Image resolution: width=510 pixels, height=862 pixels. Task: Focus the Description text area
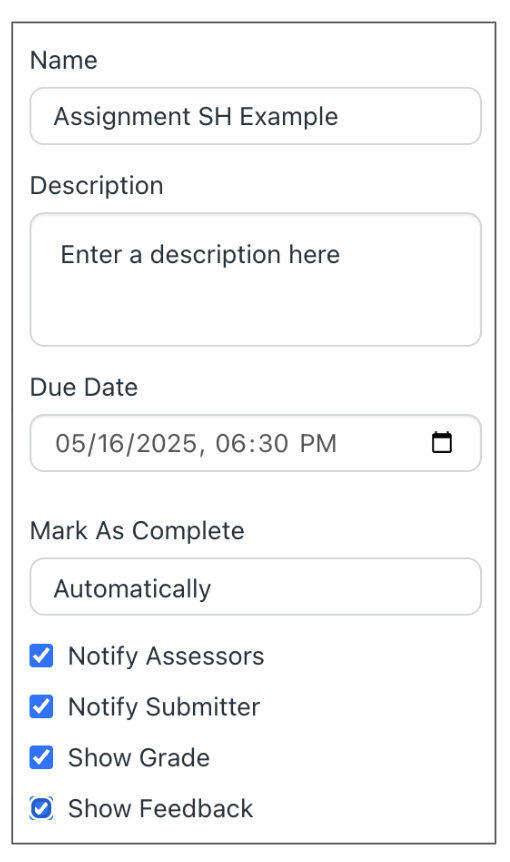(256, 279)
